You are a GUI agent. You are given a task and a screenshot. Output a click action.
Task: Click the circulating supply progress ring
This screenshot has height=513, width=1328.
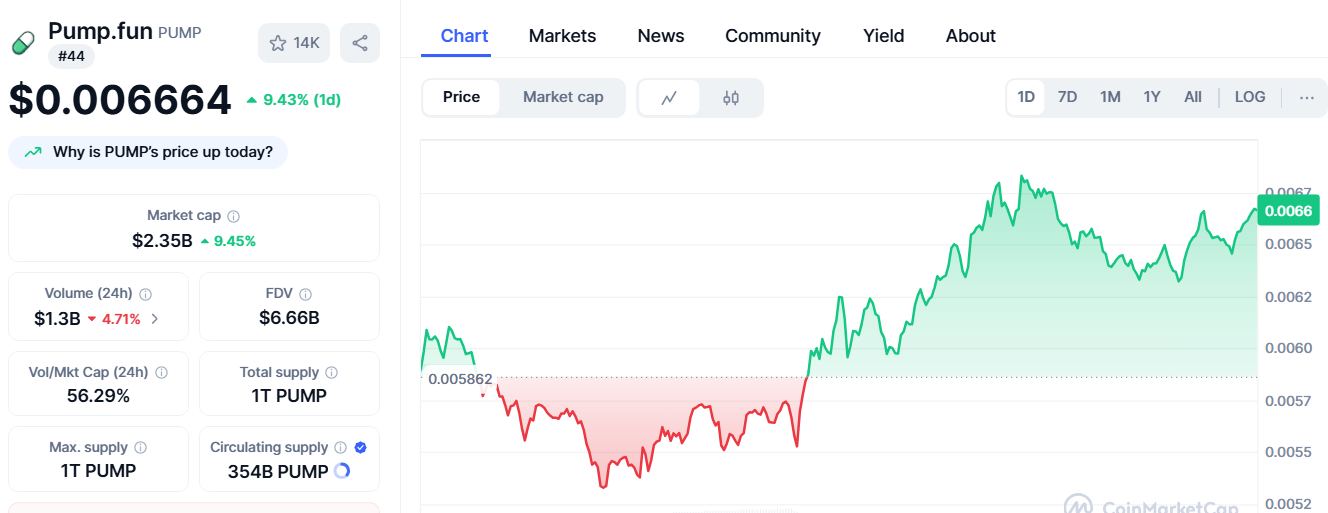pyautogui.click(x=342, y=471)
